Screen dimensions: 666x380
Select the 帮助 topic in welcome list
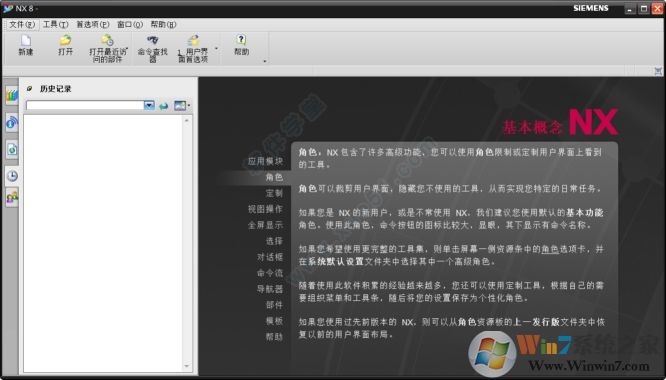(x=274, y=337)
